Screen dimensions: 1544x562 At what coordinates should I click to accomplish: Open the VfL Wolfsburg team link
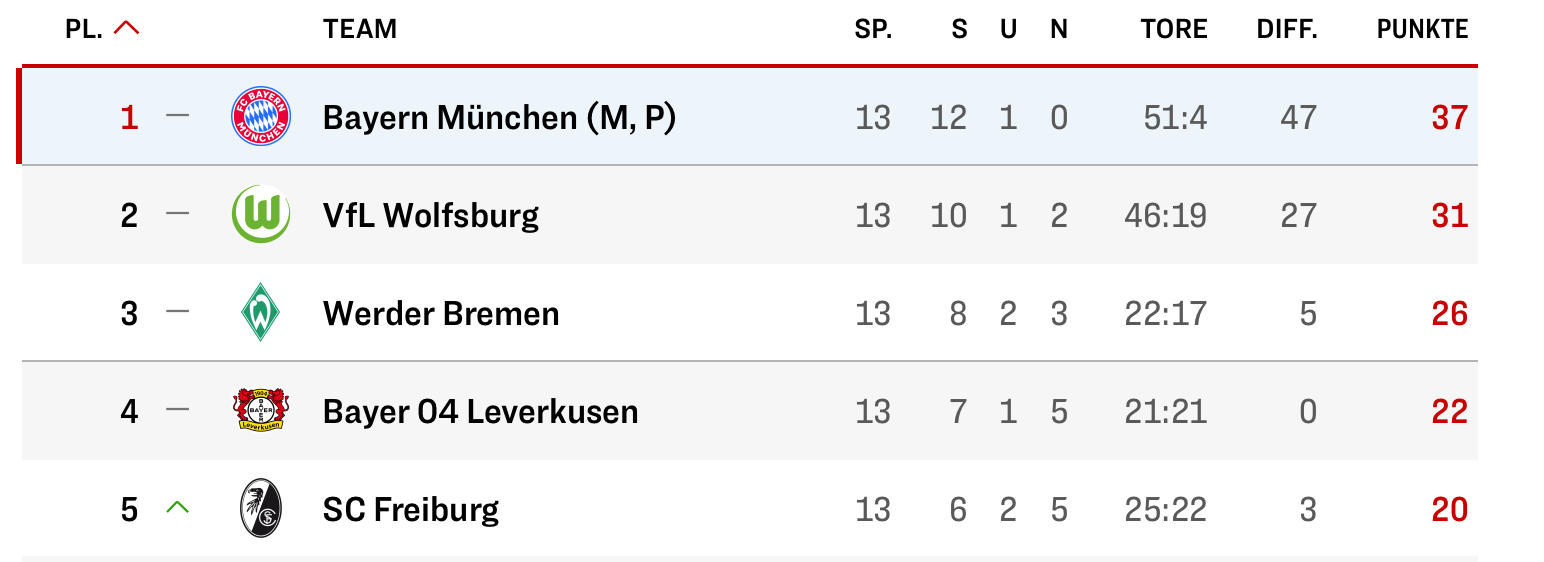pyautogui.click(x=431, y=216)
